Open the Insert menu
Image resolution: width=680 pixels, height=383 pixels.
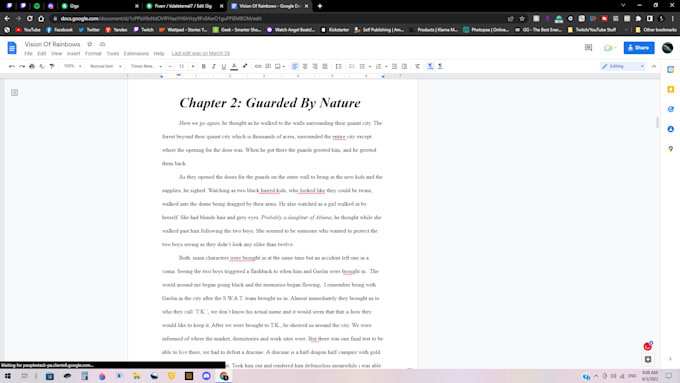[x=73, y=53]
